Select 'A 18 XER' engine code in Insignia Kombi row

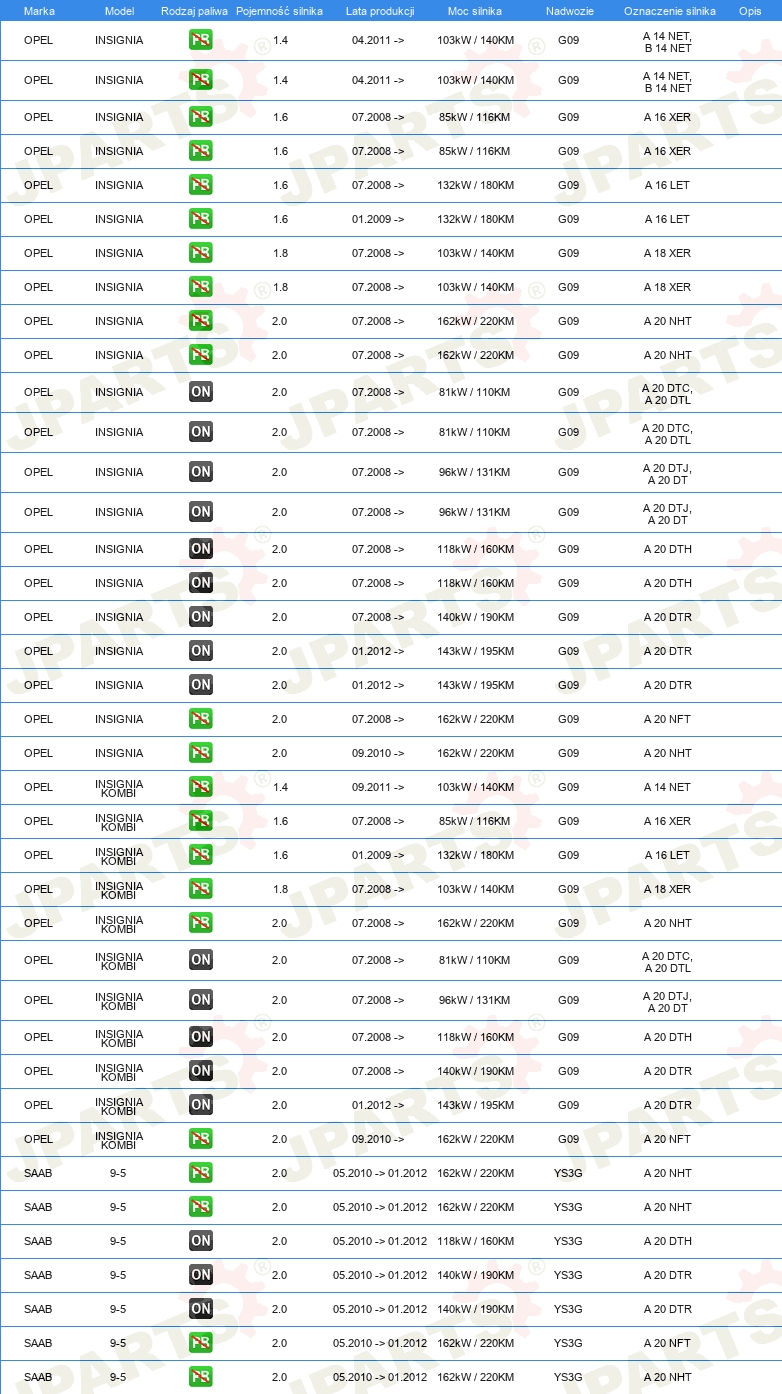point(667,889)
